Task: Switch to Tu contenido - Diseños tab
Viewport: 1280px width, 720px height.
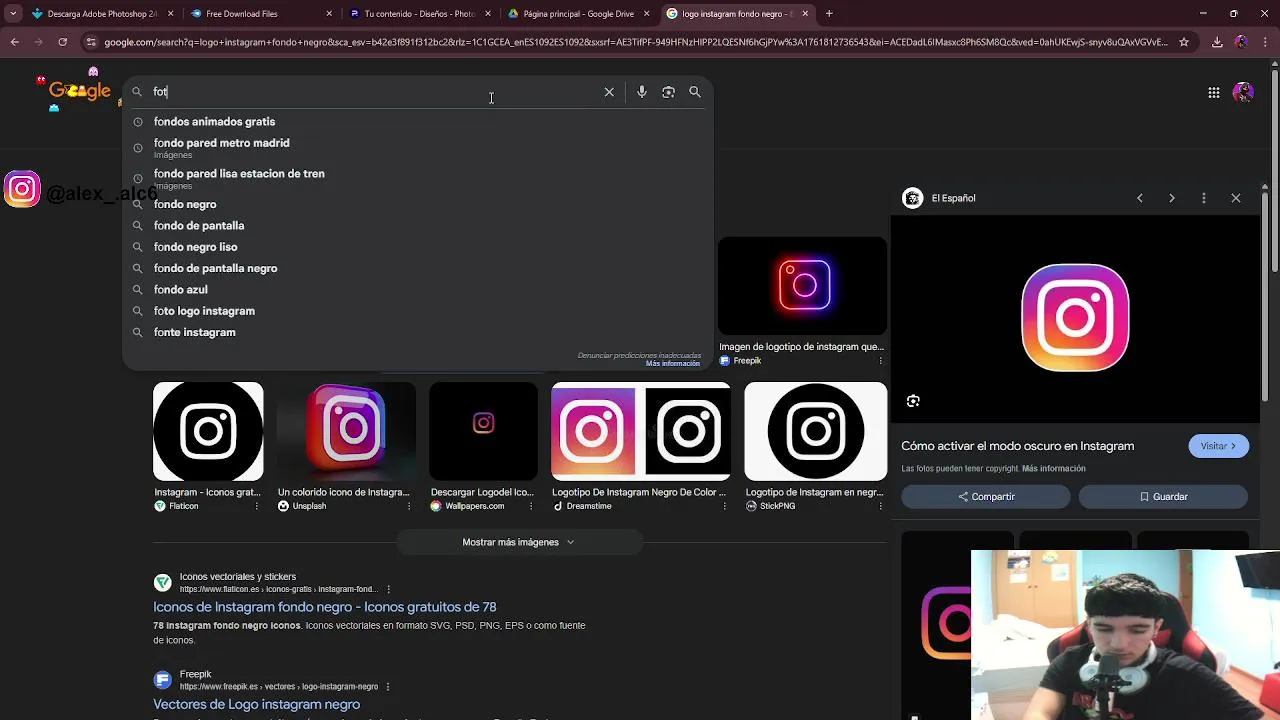Action: click(418, 14)
